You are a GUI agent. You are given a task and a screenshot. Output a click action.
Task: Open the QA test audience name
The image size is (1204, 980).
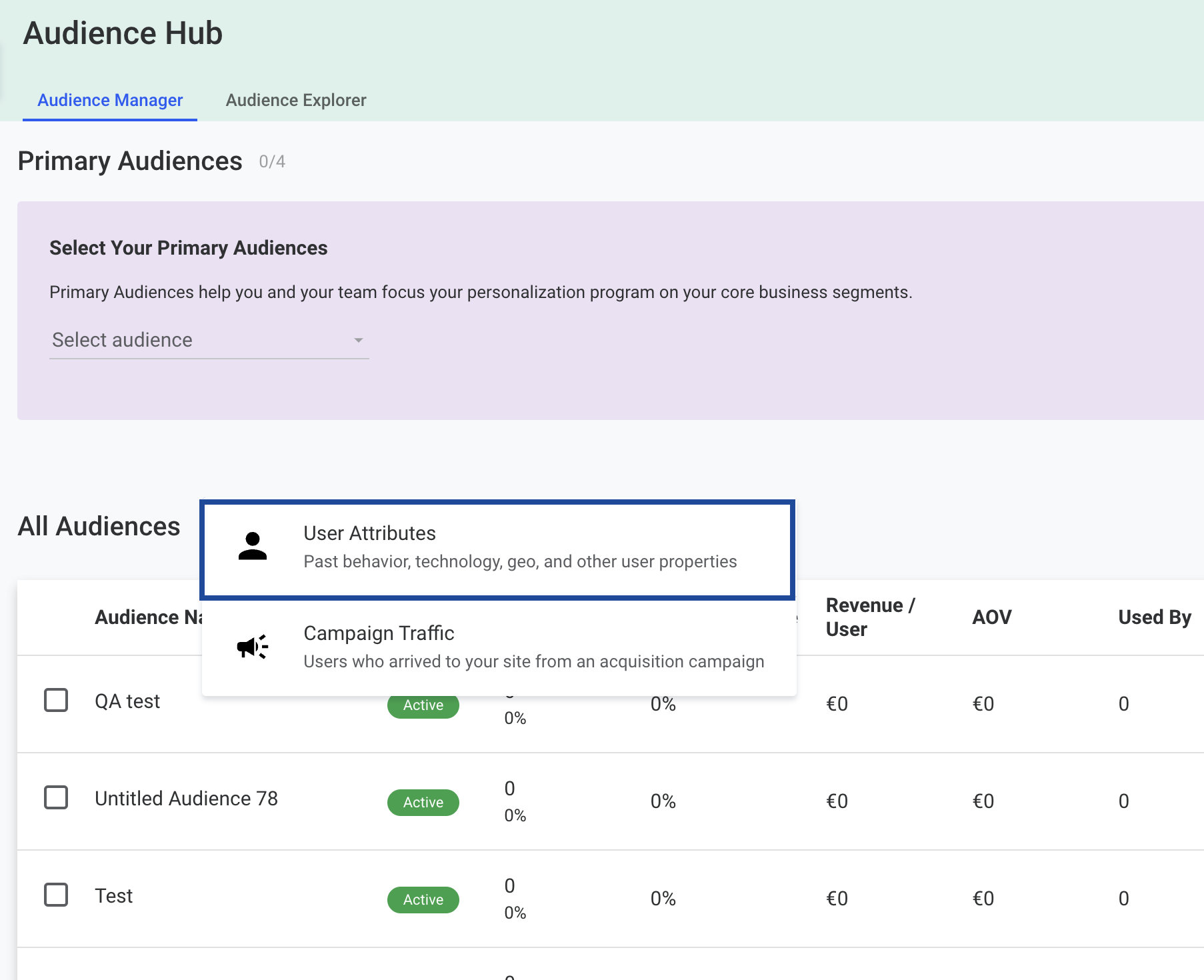coord(127,701)
